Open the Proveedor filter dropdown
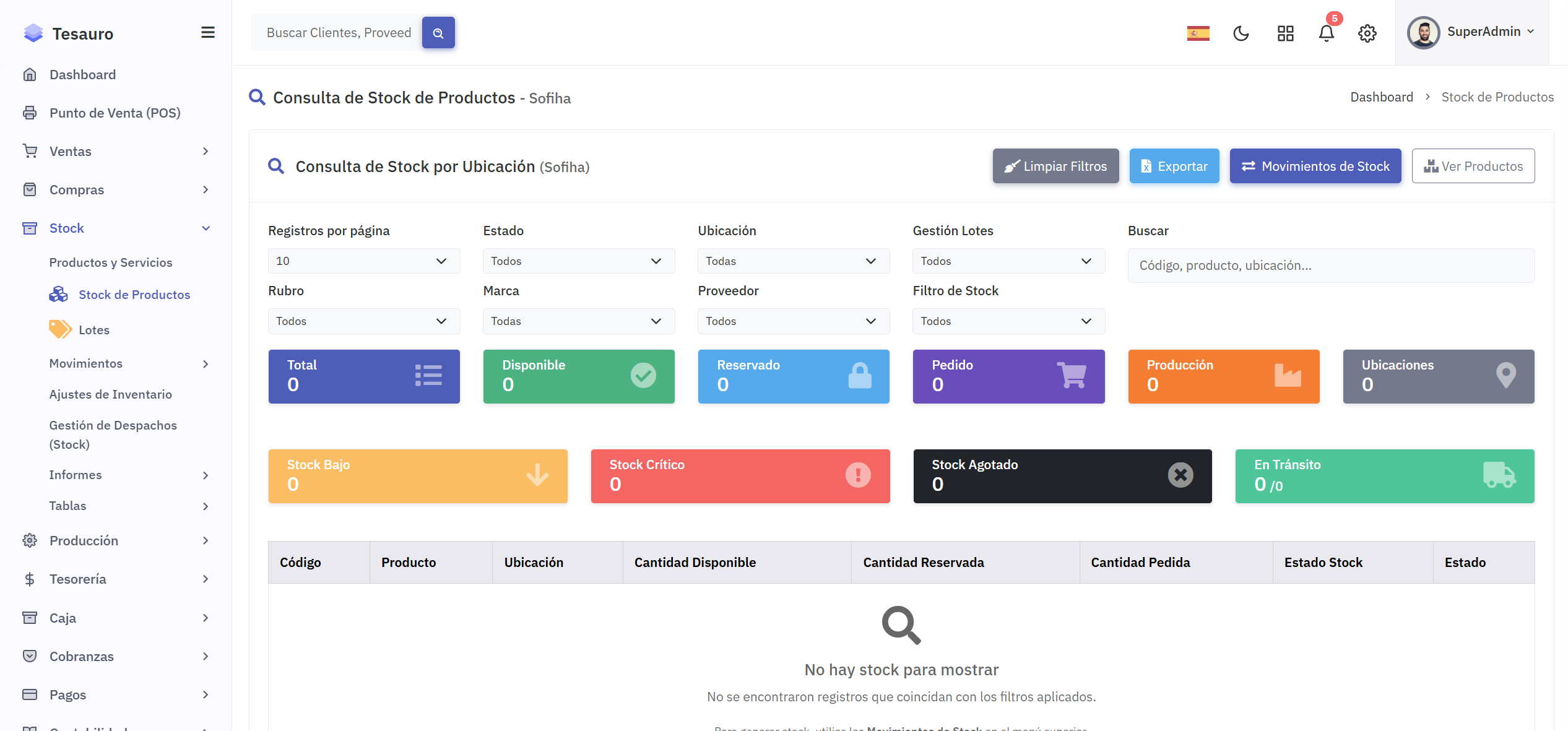This screenshot has width=1568, height=731. pos(794,321)
